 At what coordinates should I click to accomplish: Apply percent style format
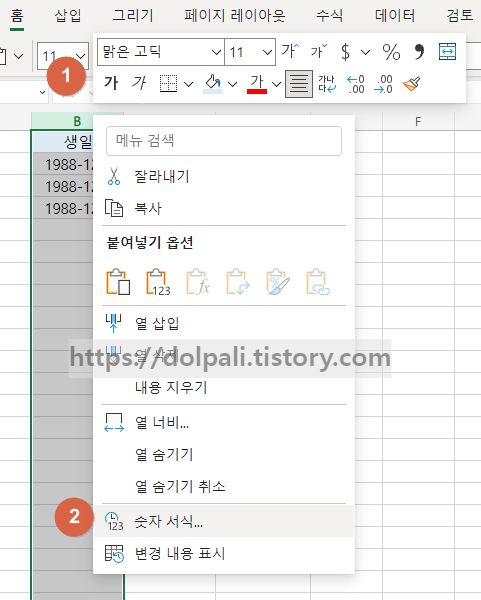coord(391,52)
